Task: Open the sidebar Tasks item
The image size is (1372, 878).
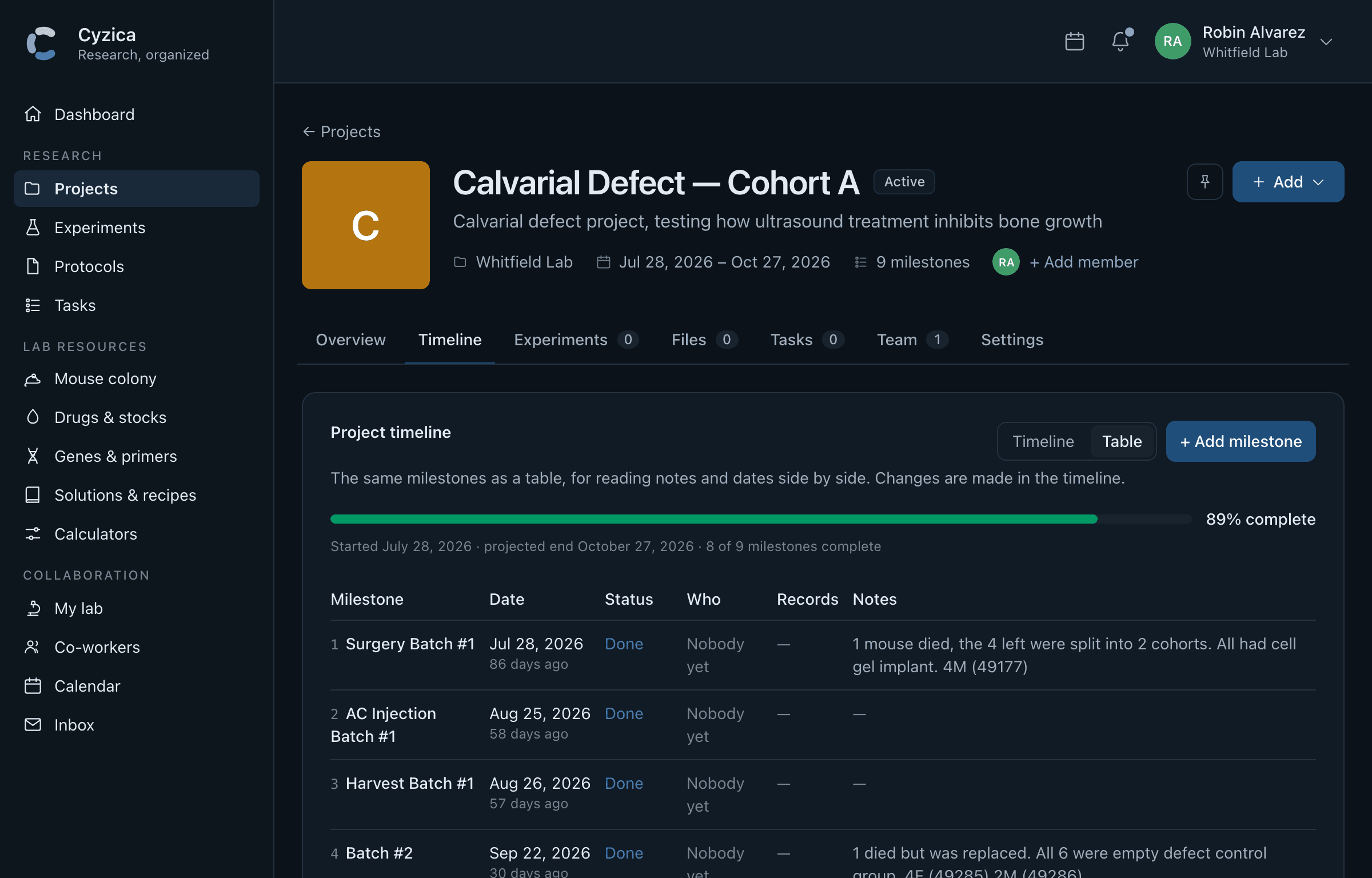Action: (x=136, y=305)
